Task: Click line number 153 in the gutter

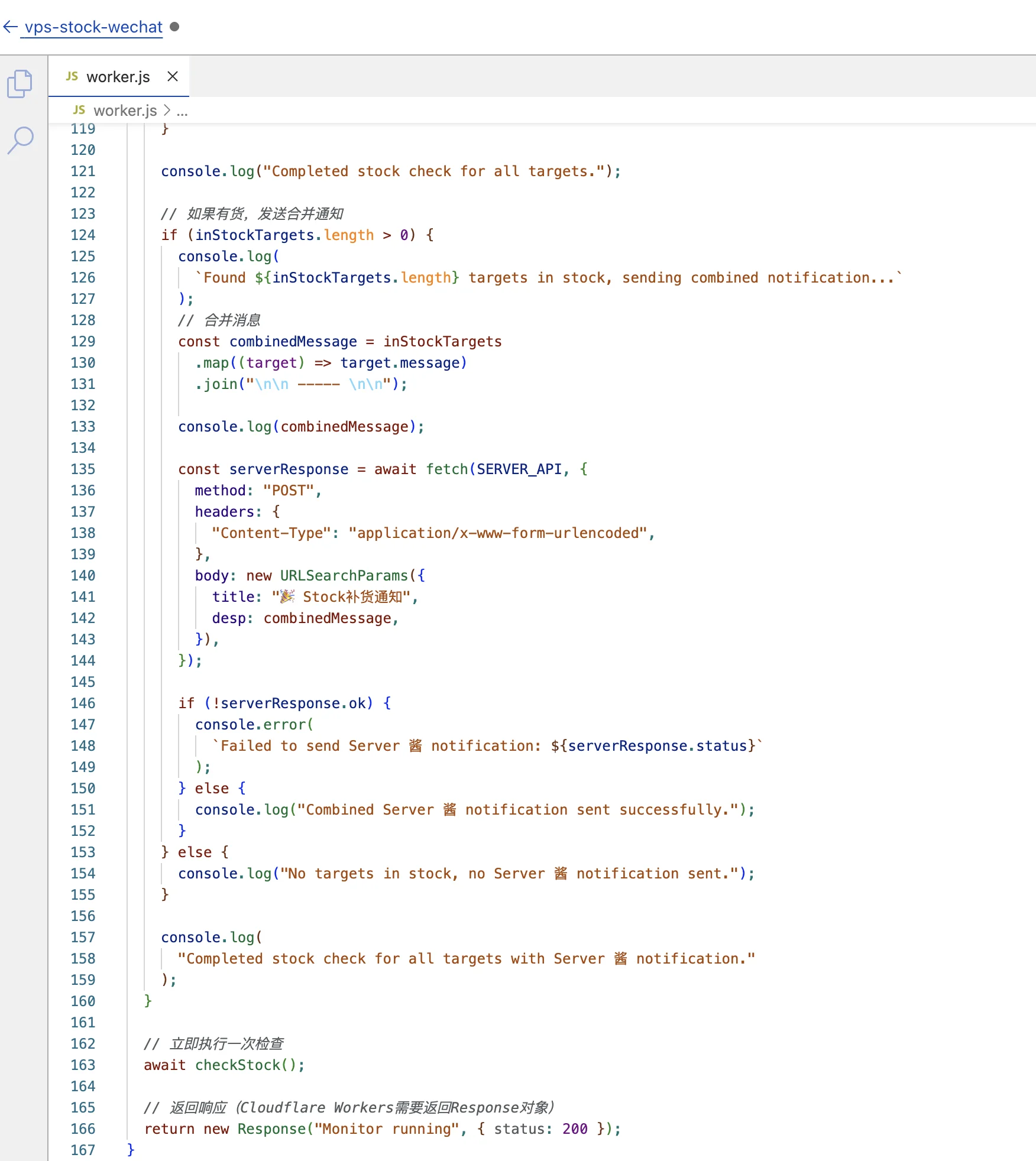Action: coord(83,852)
